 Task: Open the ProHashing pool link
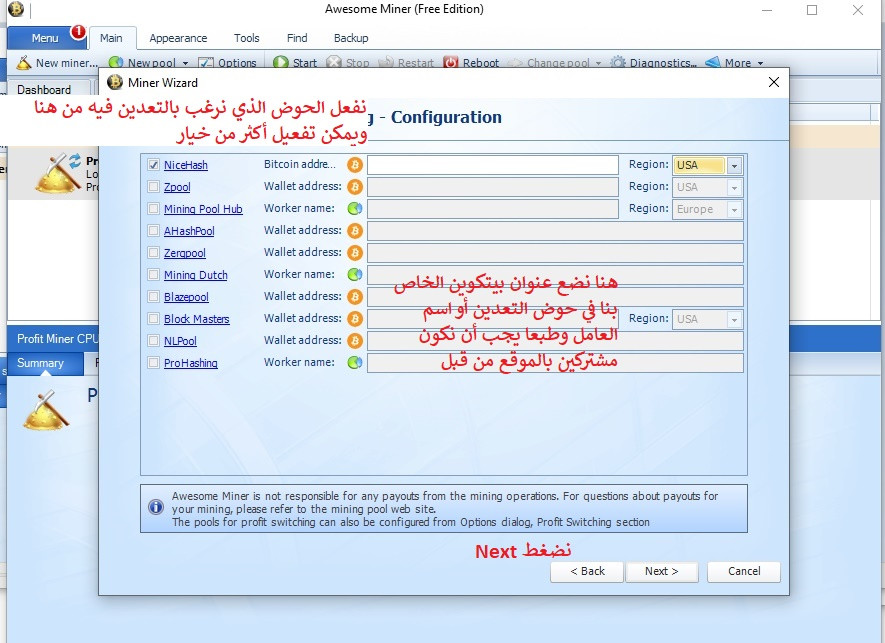[191, 363]
